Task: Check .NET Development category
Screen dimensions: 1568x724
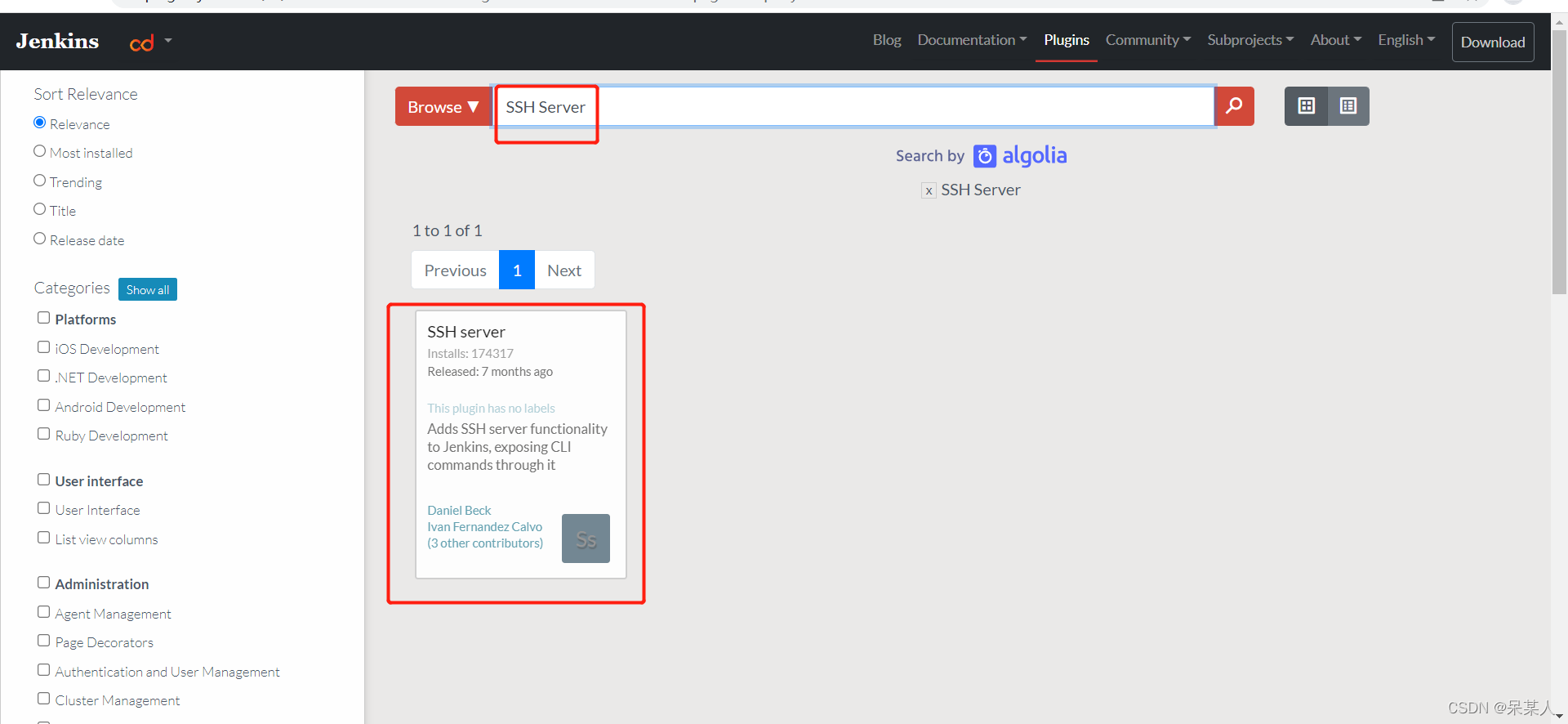Action: (x=44, y=376)
